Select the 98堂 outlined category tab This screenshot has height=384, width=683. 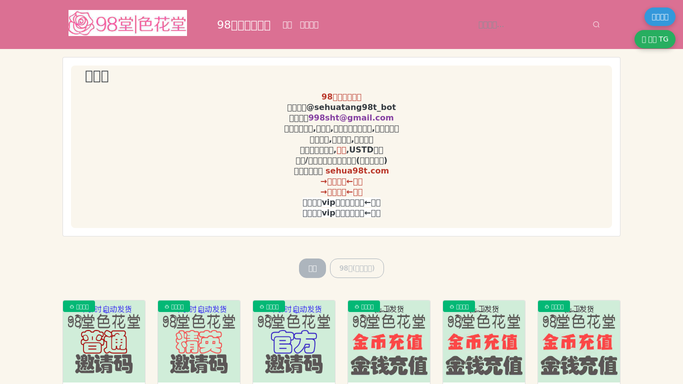(357, 268)
